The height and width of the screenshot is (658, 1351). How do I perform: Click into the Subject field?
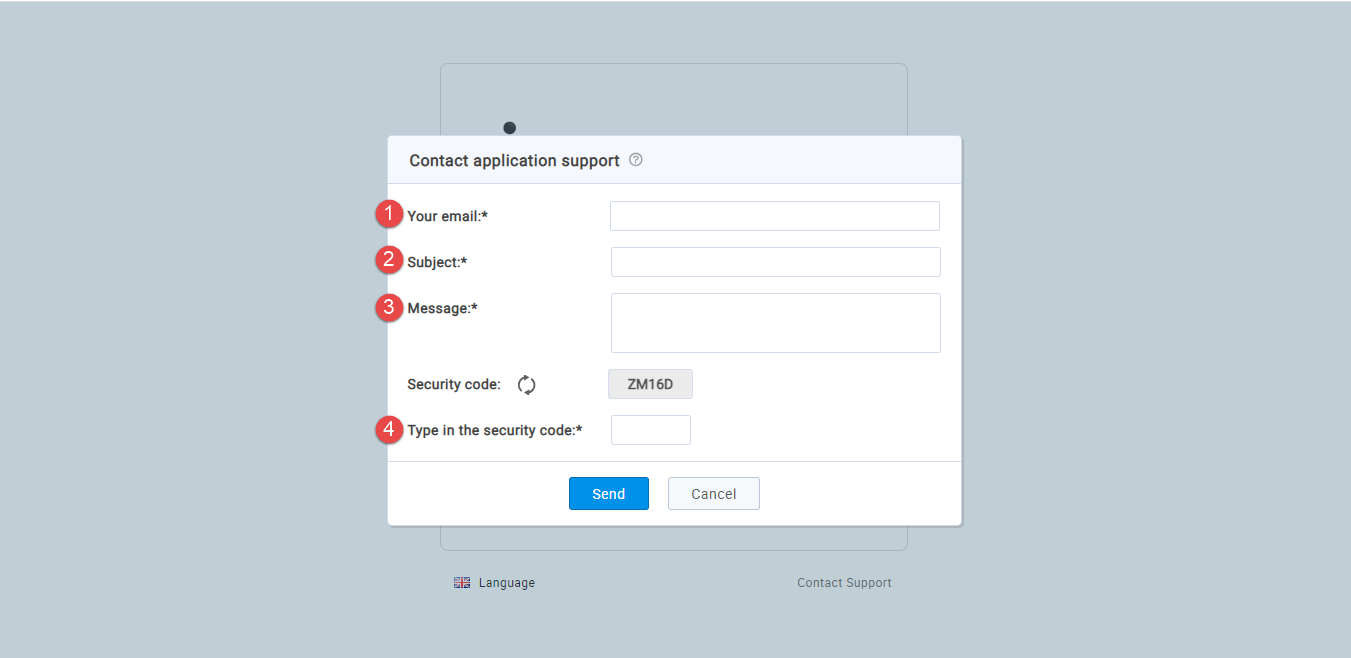click(775, 262)
